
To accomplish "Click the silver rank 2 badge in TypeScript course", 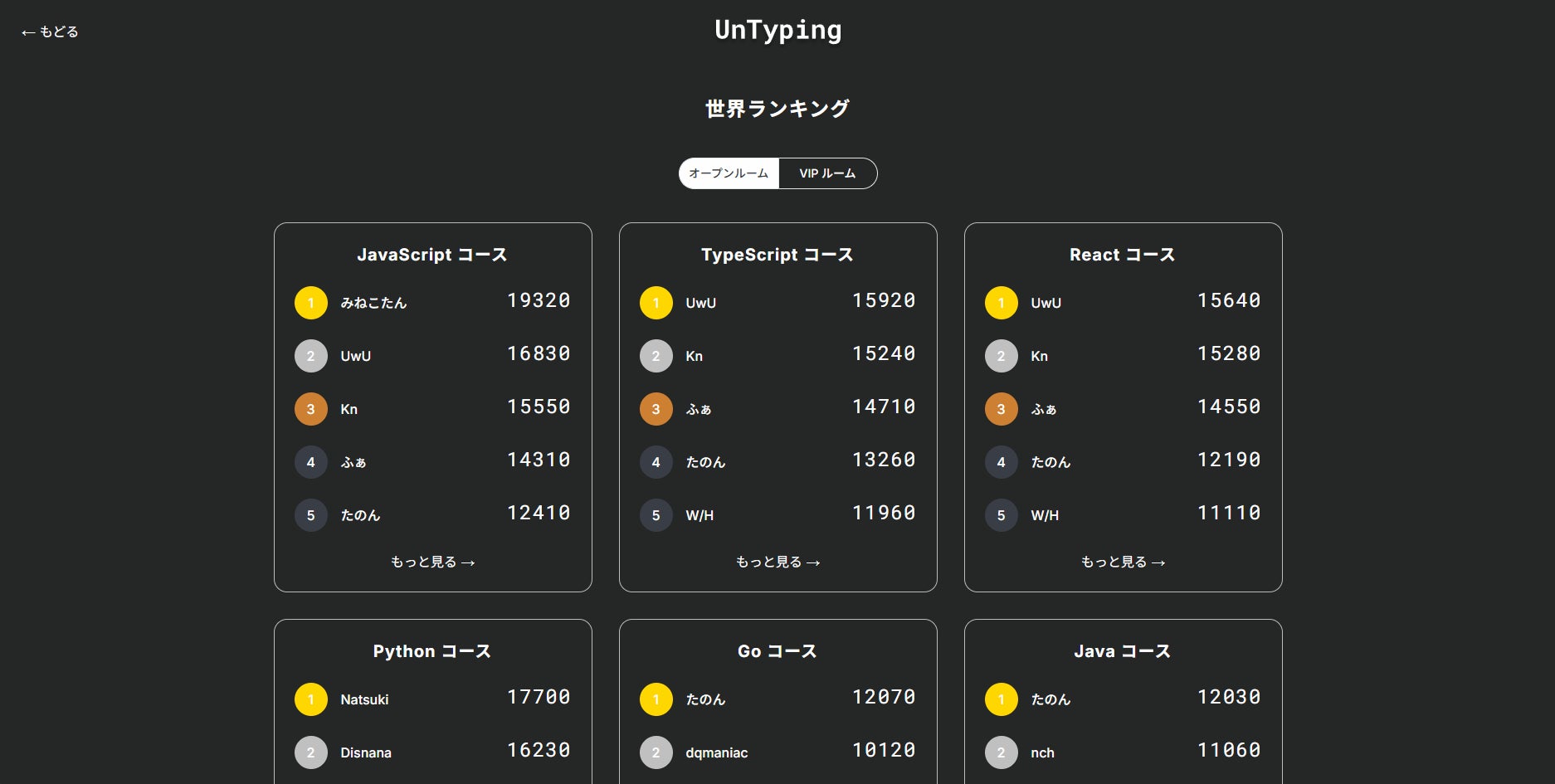I will tap(656, 356).
